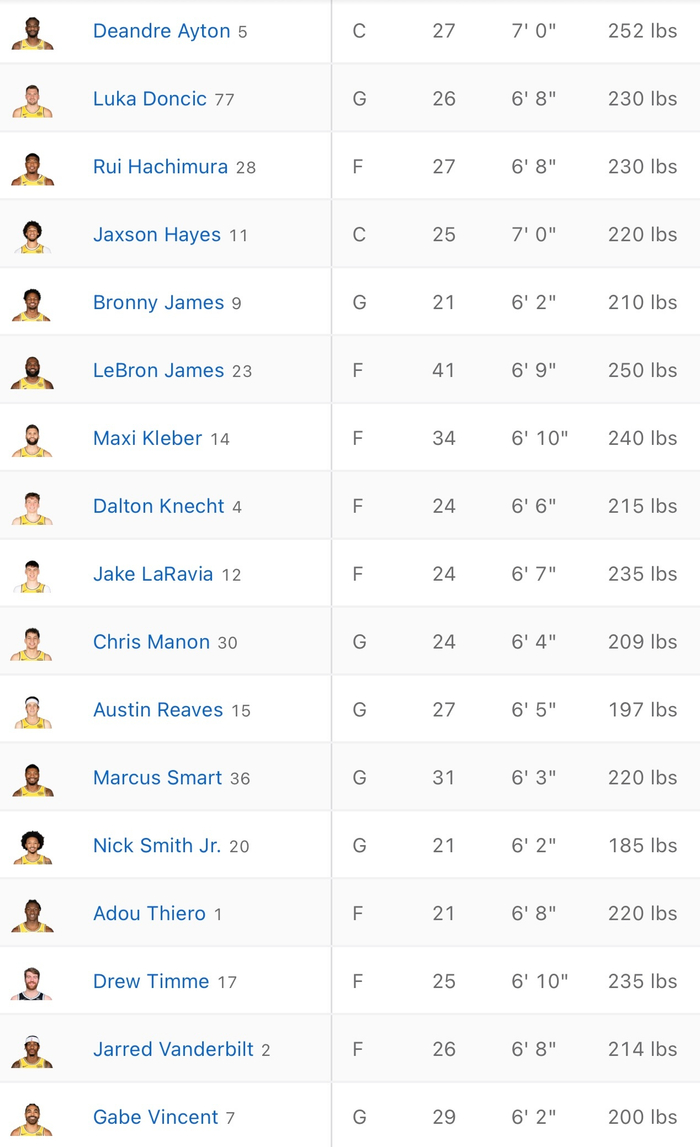Click Gabe Vincent's name link
Viewport: 700px width, 1147px height.
(155, 1118)
